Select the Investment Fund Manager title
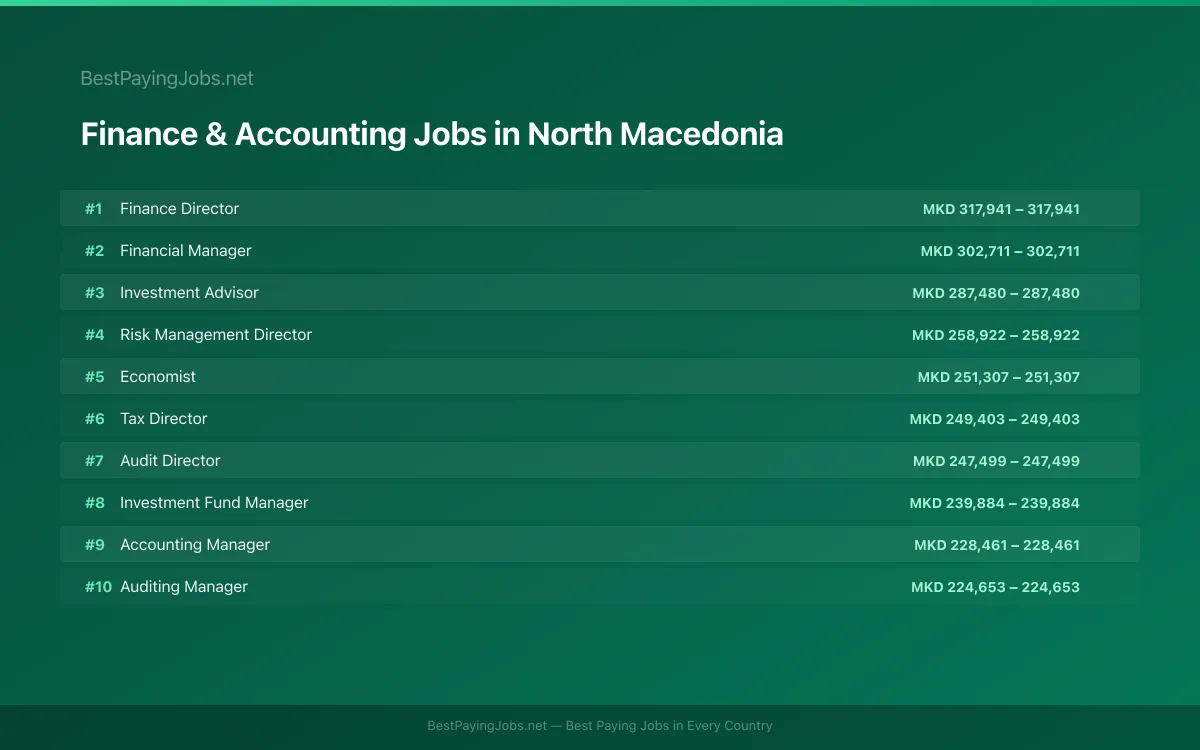 tap(214, 502)
